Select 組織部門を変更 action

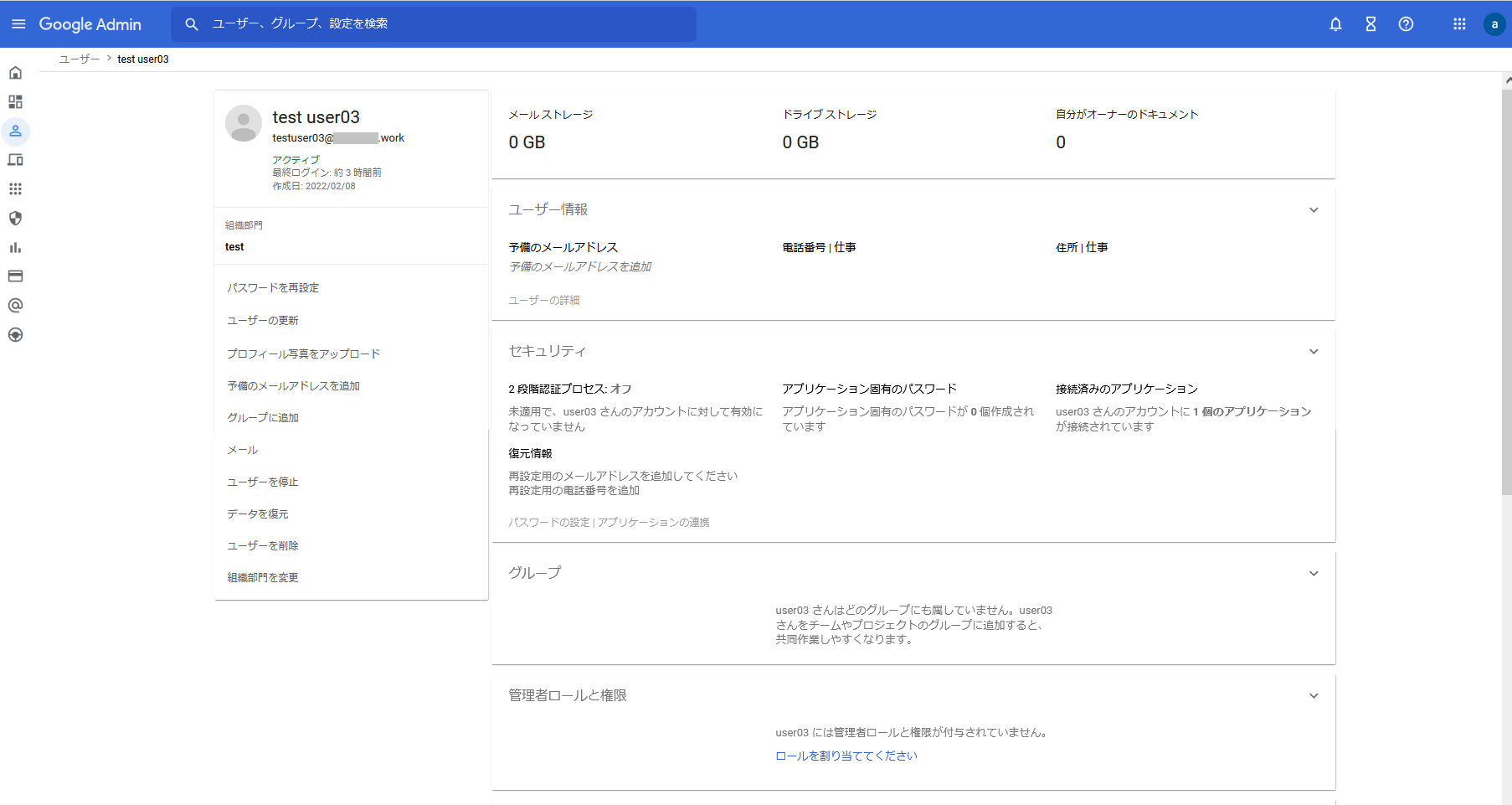coord(263,578)
